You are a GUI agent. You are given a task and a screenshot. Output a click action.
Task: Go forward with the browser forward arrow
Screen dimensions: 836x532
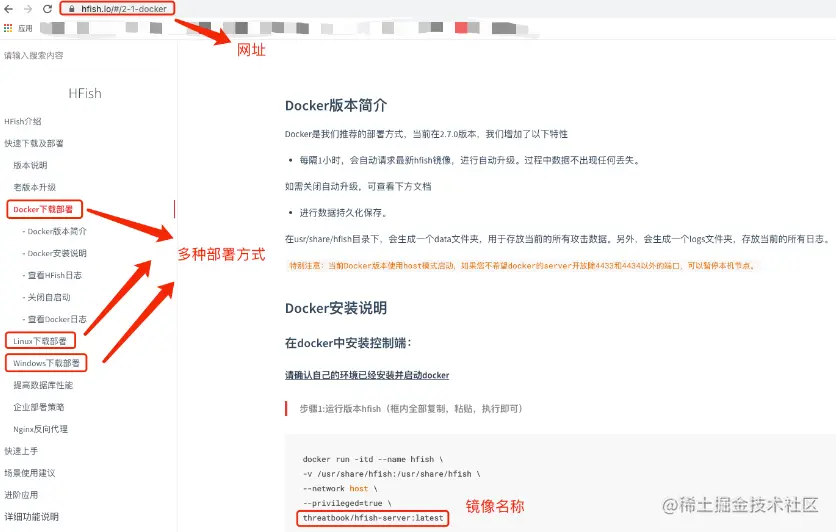[28, 9]
